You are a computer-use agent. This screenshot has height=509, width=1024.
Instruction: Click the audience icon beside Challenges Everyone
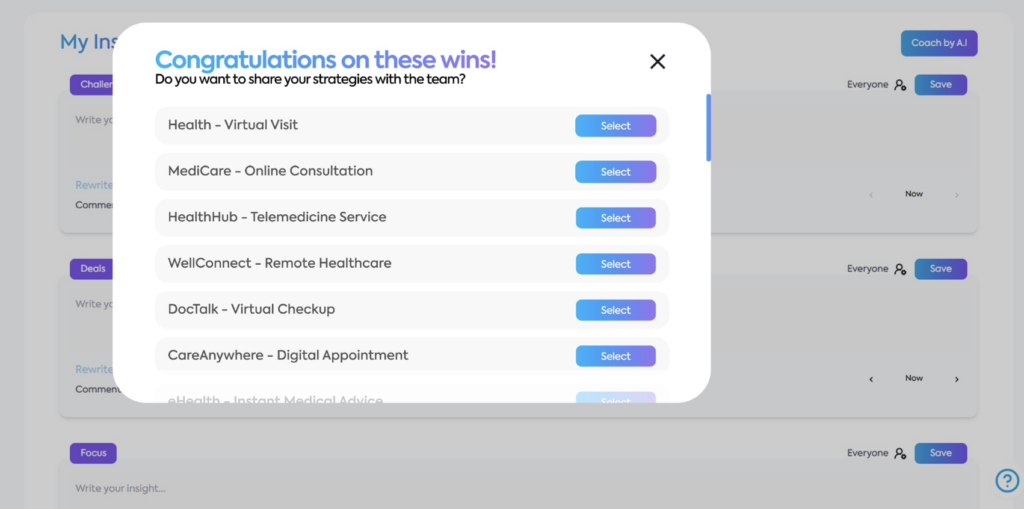pos(901,85)
